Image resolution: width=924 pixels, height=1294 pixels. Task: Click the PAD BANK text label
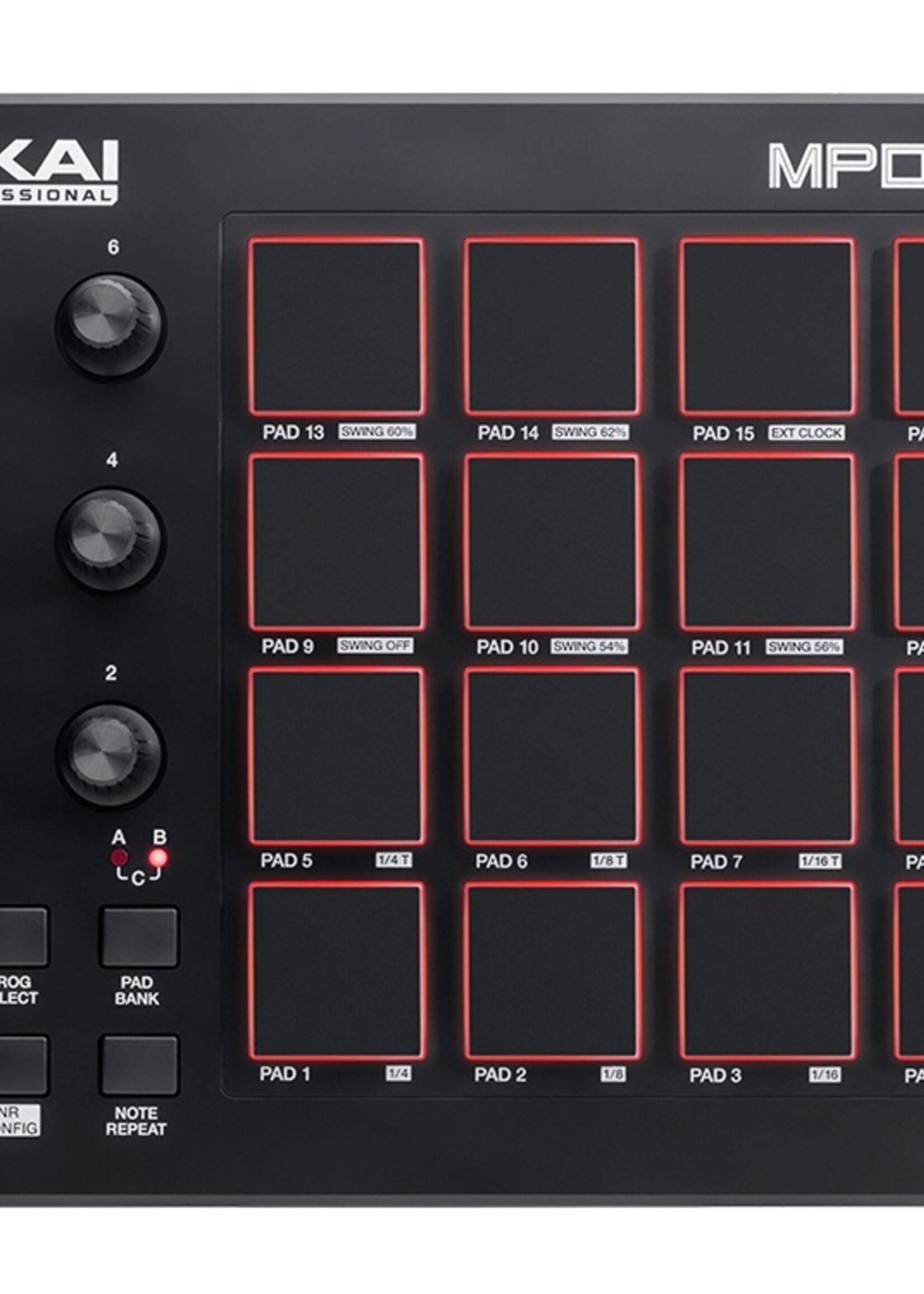pos(136,991)
